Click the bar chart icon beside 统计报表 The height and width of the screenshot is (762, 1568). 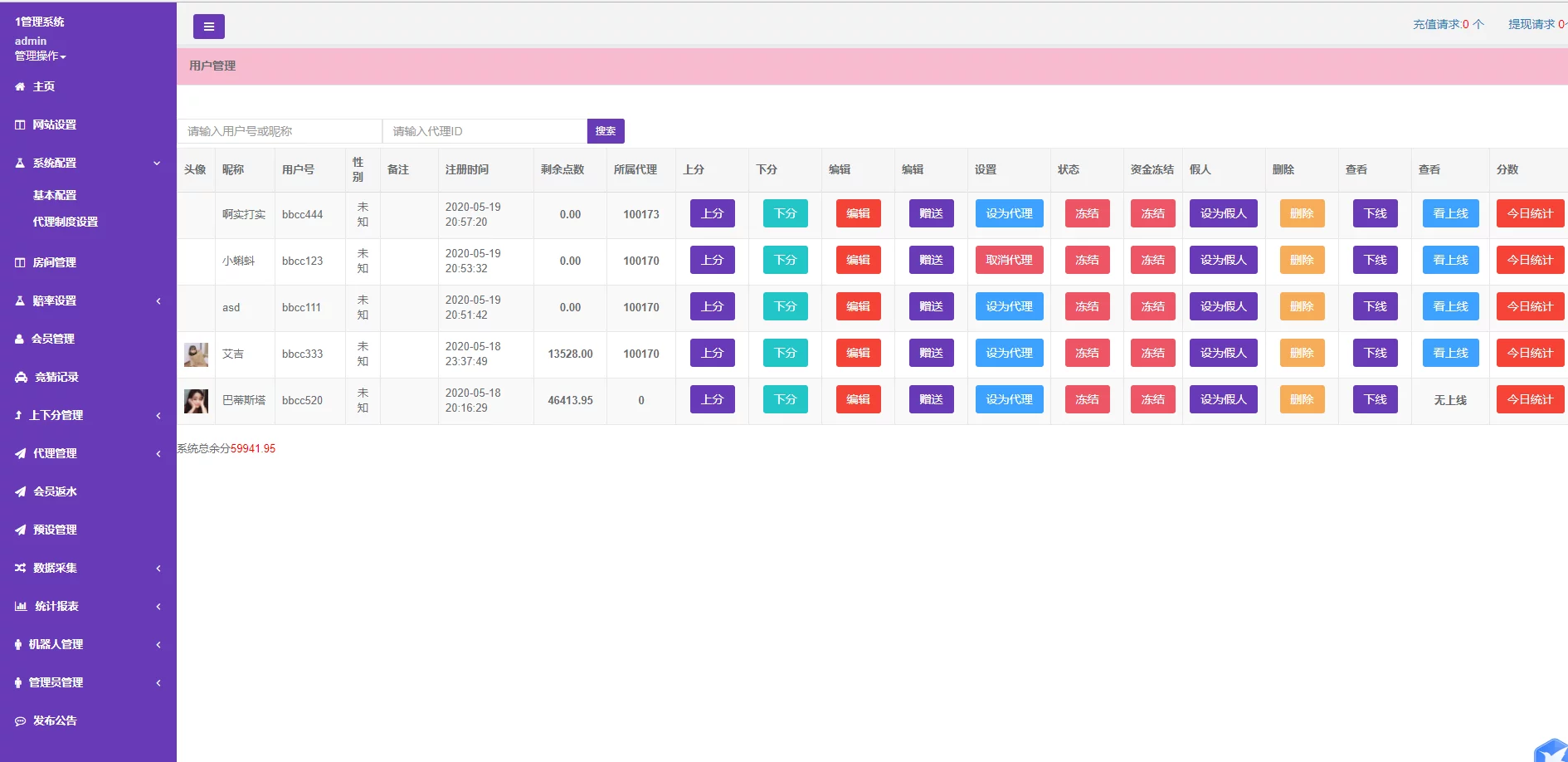[x=21, y=606]
